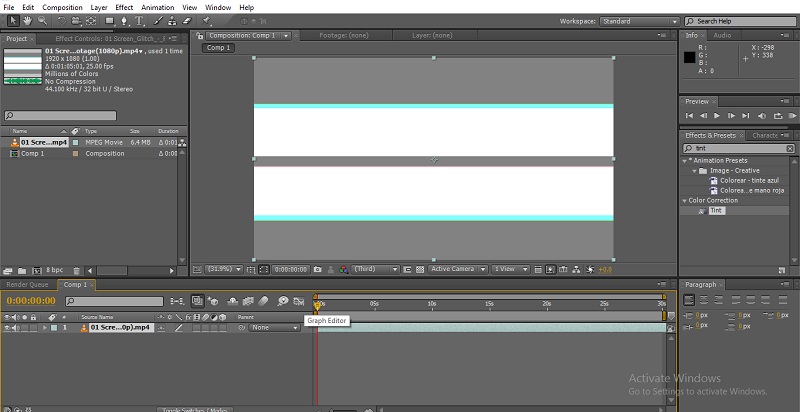800x412 pixels.
Task: Open the Comp flowchart view icon
Action: (x=577, y=269)
